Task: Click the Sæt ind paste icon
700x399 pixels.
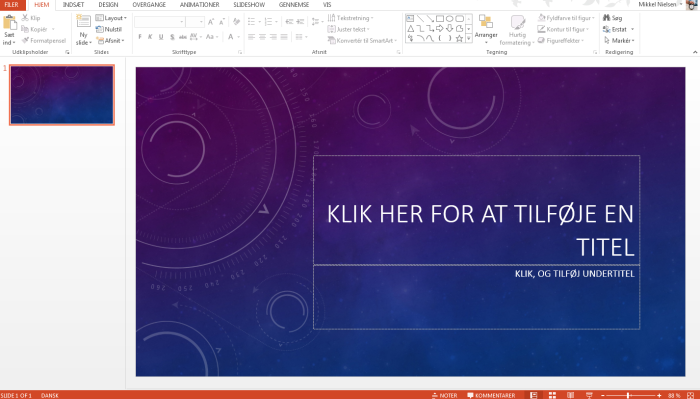Action: [x=9, y=22]
